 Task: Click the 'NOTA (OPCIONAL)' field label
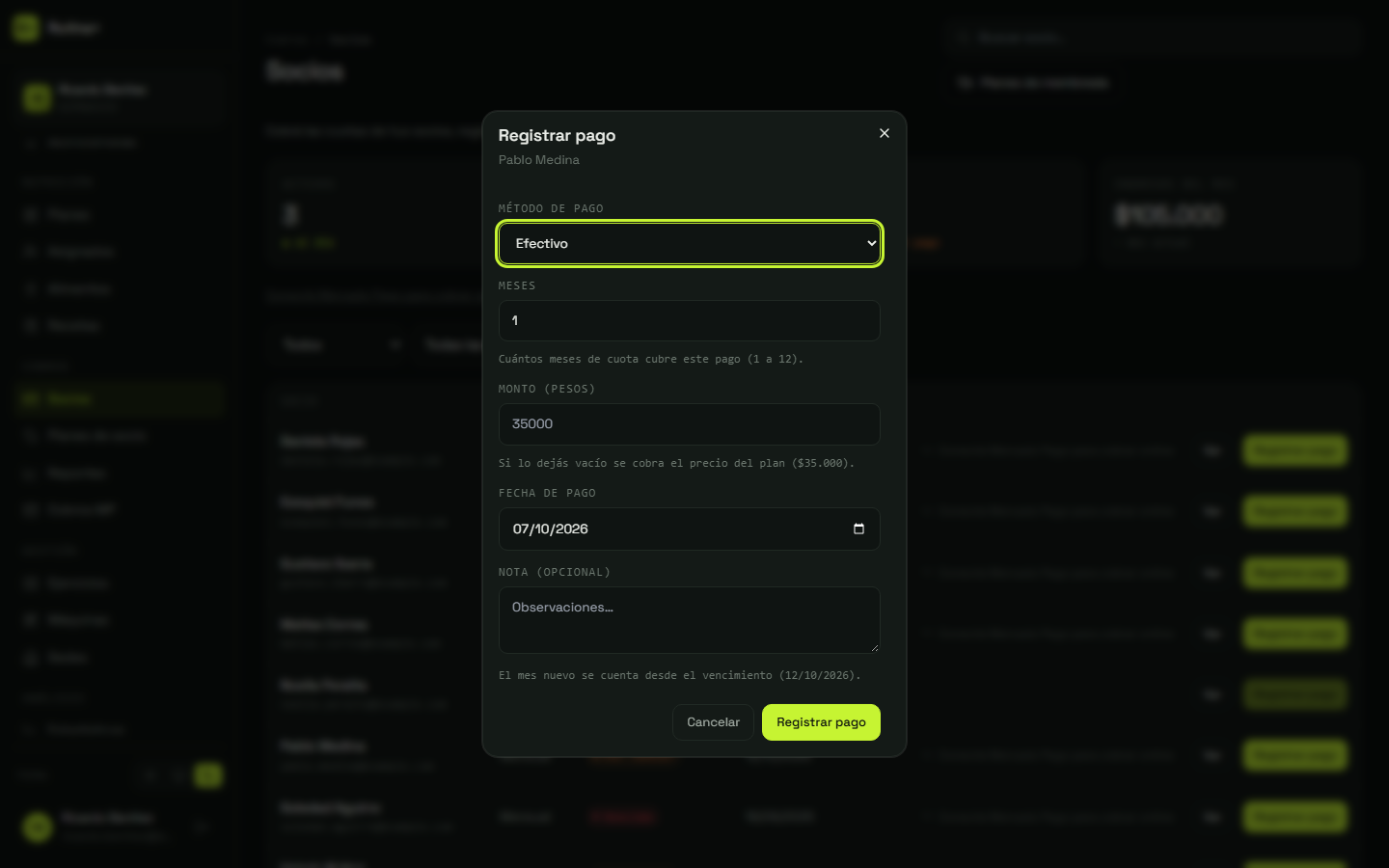coord(555,572)
